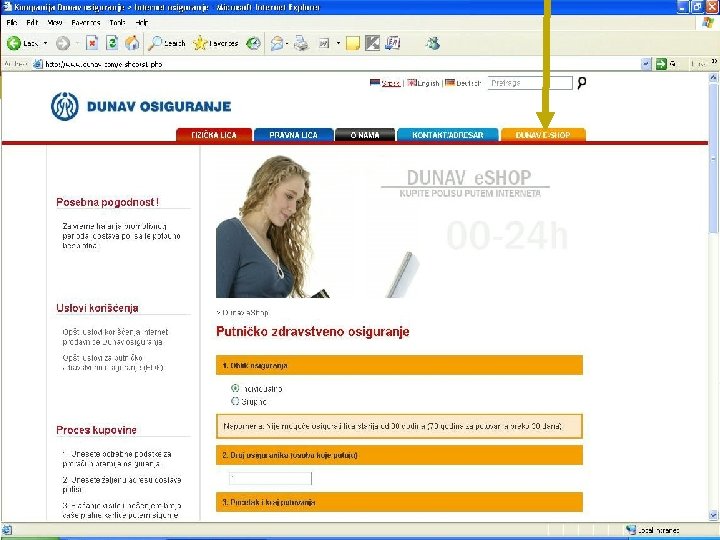The image size is (720, 540).
Task: Click the scroll up arrow of the page
Action: click(714, 78)
